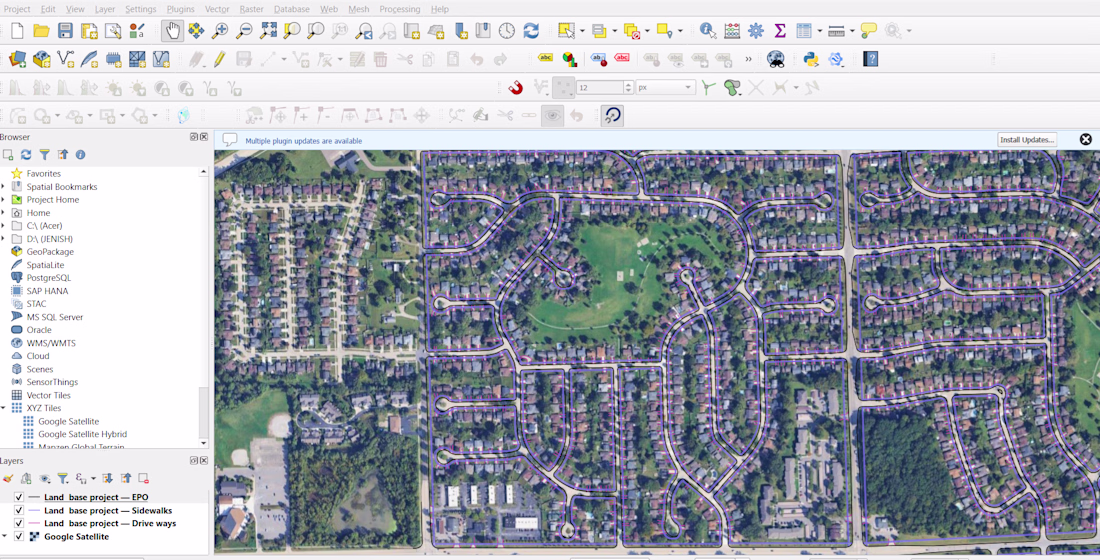
Task: Click the Statistical Summary sigma icon
Action: click(x=779, y=31)
